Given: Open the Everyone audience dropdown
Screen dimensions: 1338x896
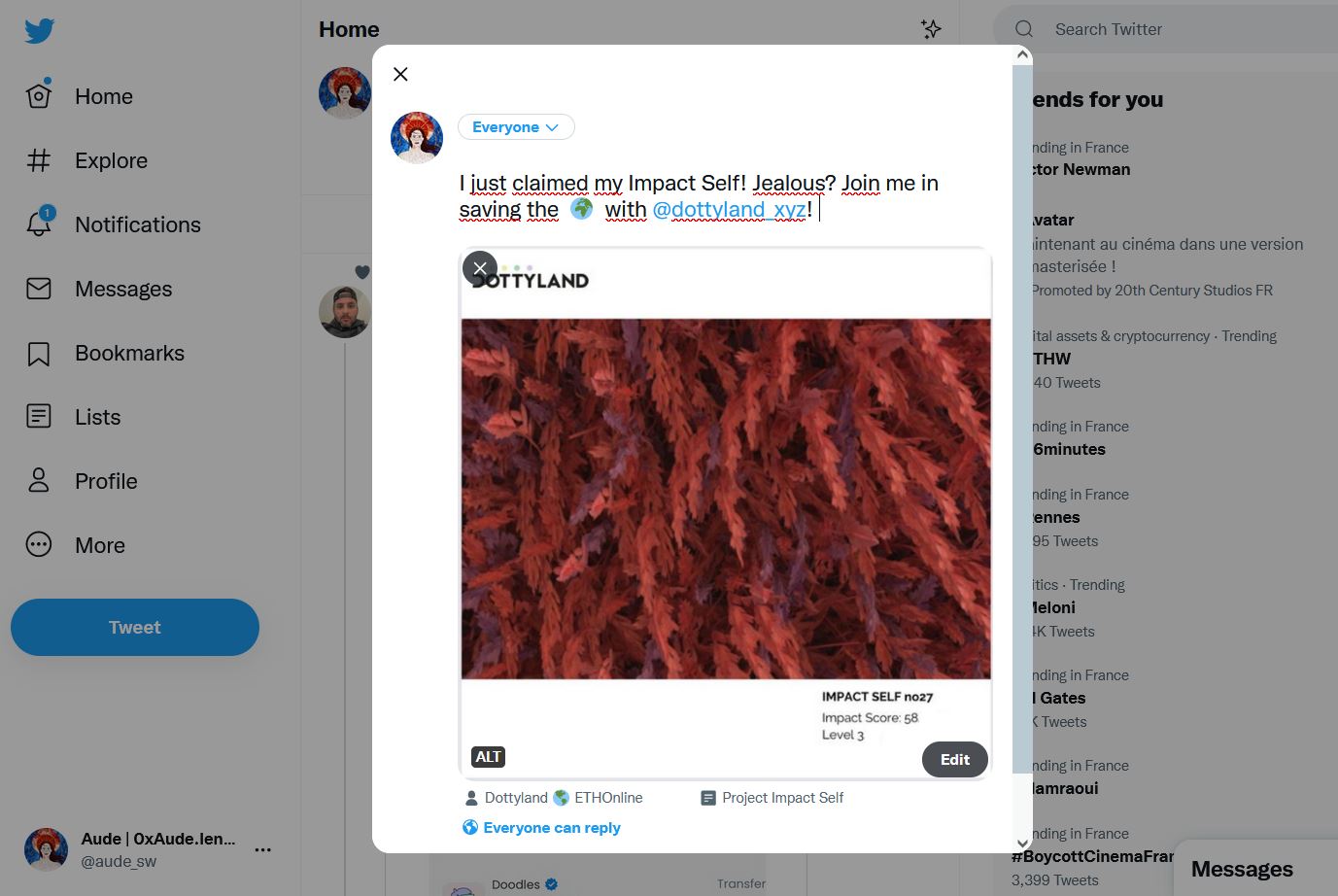Looking at the screenshot, I should point(516,127).
